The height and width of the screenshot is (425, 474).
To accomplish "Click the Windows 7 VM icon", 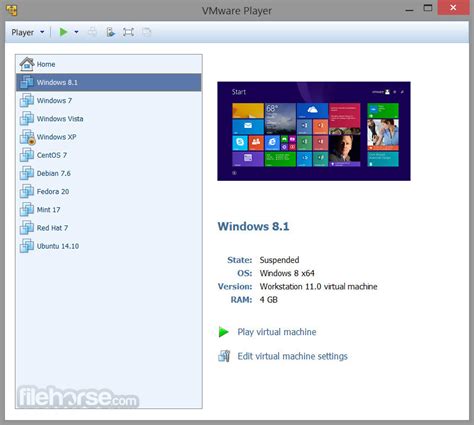I will coord(27,100).
